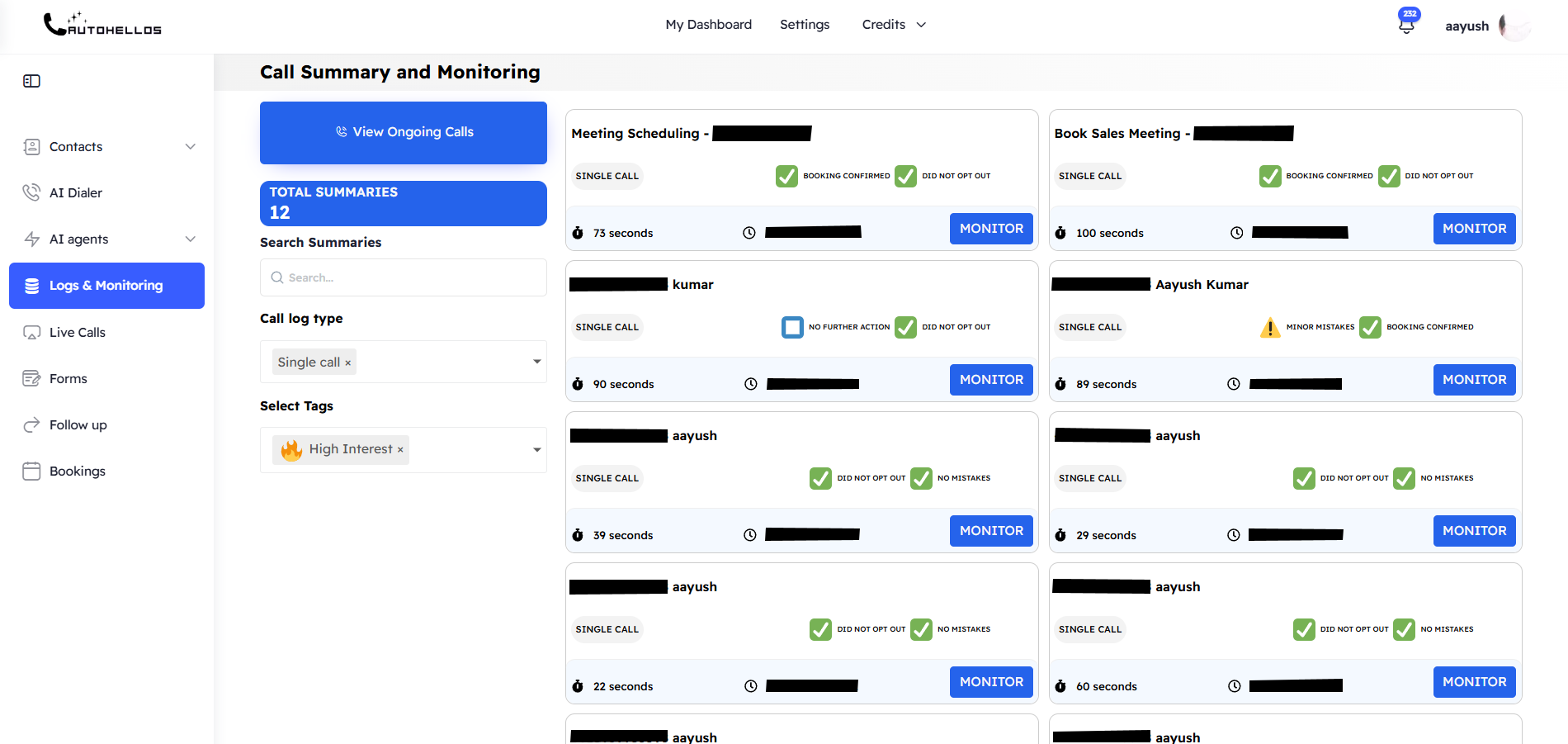Click the Minor Mistakes warning icon

[1270, 328]
